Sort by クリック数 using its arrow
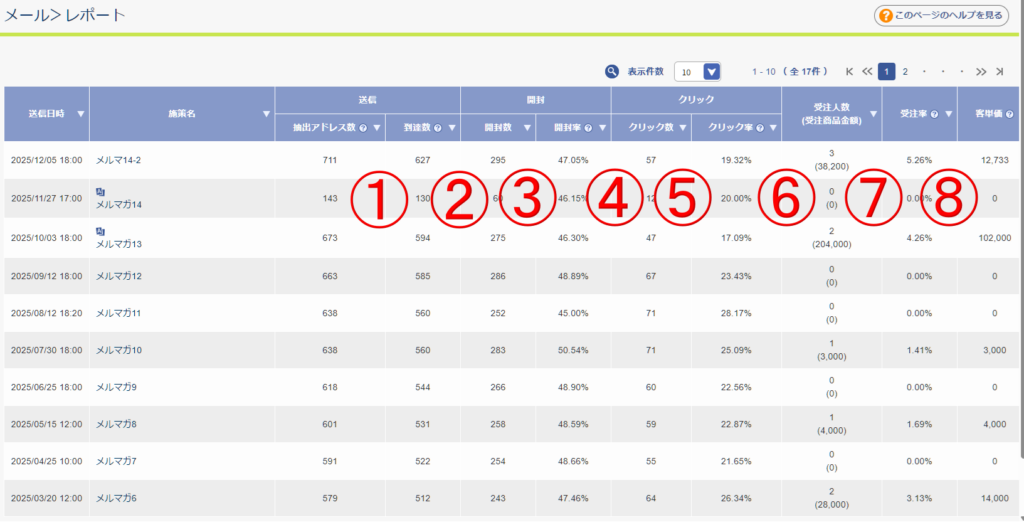This screenshot has height=527, width=1024. 678,127
